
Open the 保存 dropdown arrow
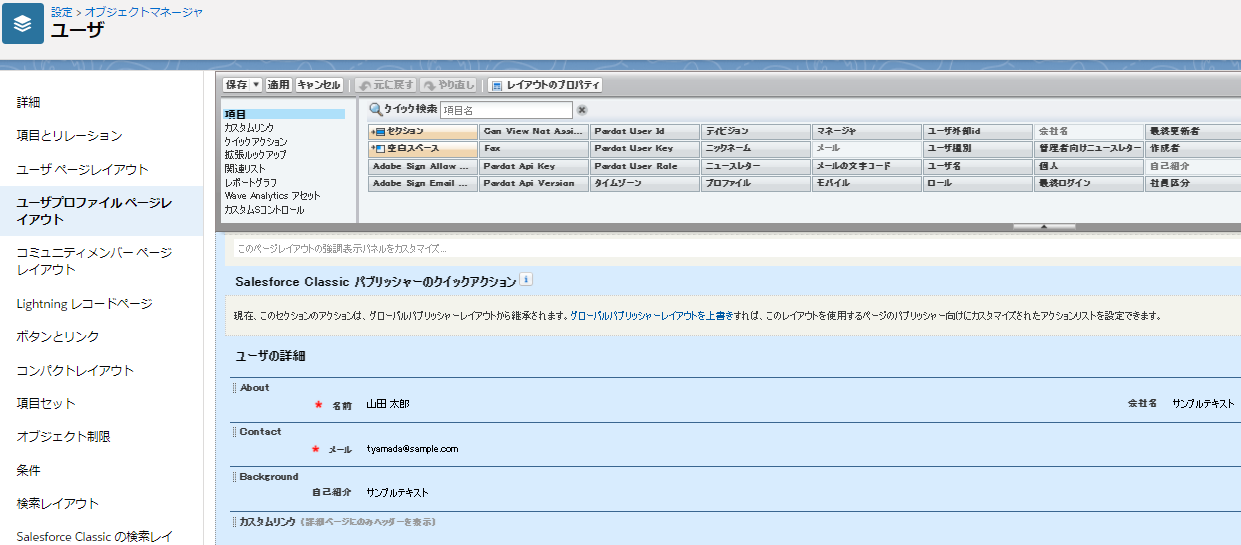(x=256, y=85)
